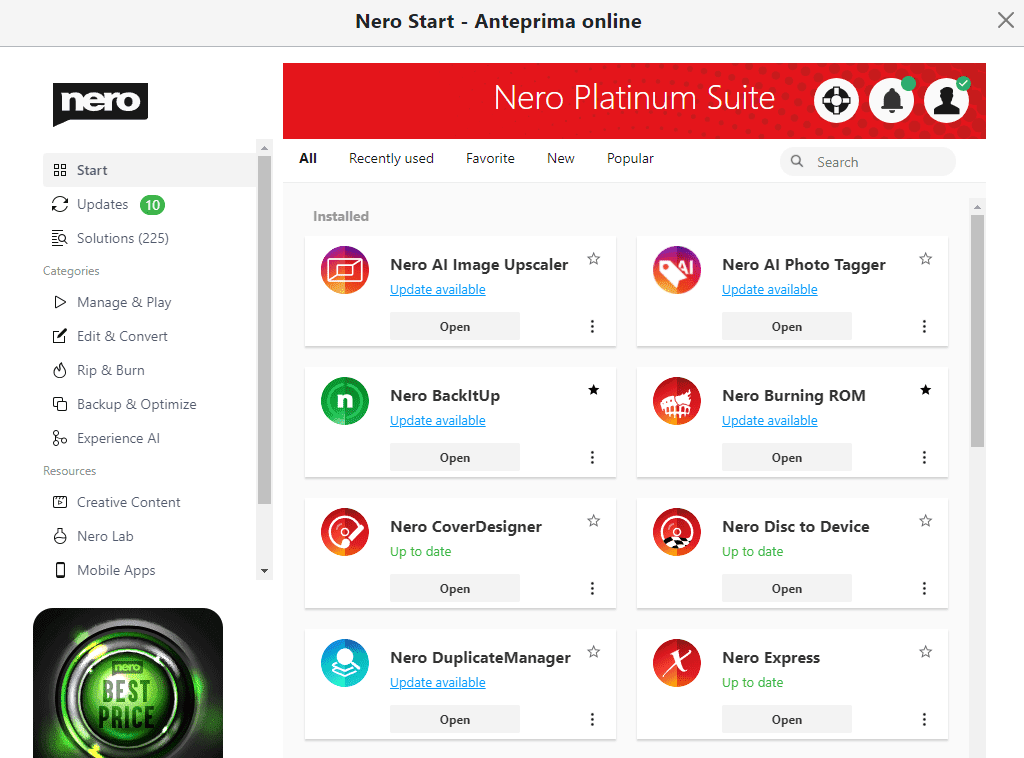The width and height of the screenshot is (1024, 758).
Task: Expand more options for Nero AI Photo Tagger
Action: (924, 326)
